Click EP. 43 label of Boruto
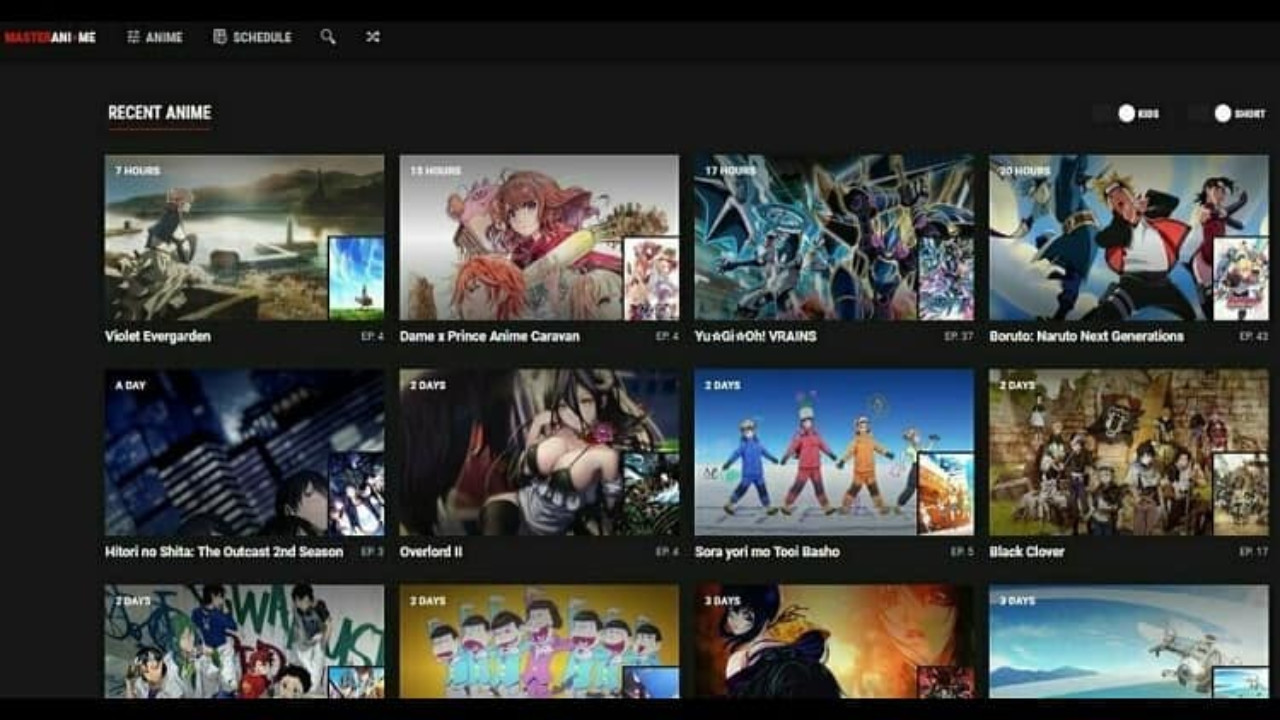The image size is (1280, 720). point(1254,337)
